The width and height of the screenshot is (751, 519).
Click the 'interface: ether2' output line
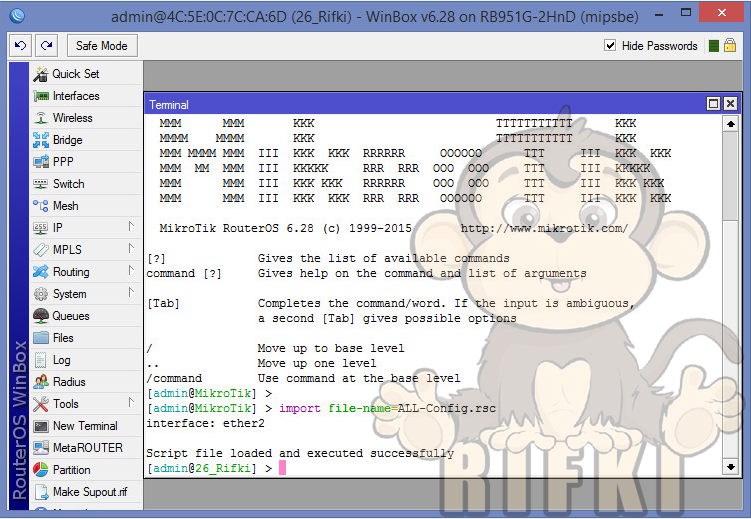(x=205, y=423)
